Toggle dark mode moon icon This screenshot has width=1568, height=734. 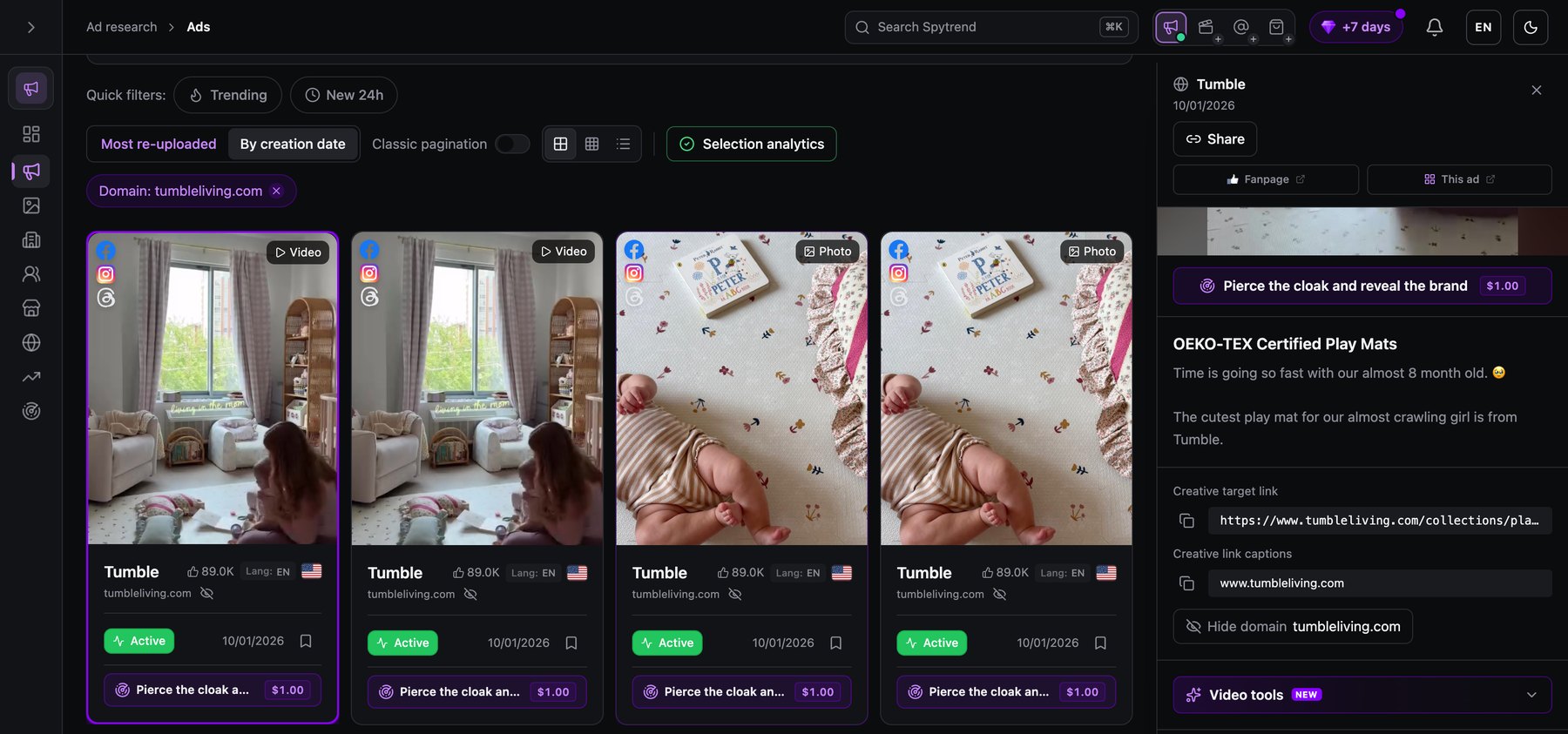click(x=1531, y=27)
